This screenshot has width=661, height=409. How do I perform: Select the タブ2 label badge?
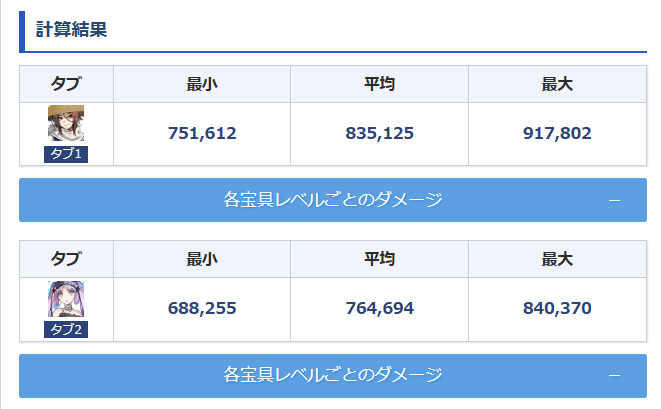pyautogui.click(x=66, y=330)
